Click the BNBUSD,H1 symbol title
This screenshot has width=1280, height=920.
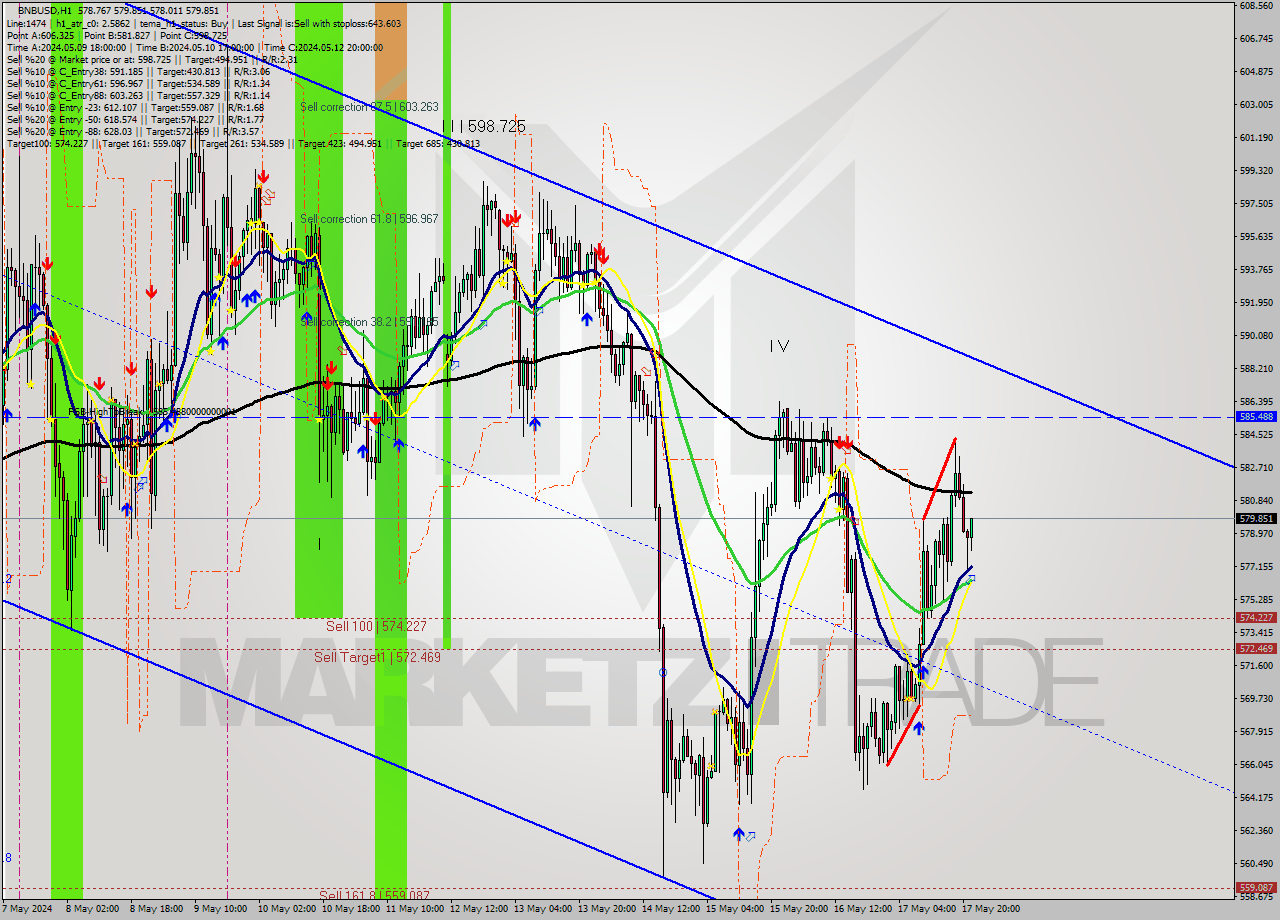point(44,9)
